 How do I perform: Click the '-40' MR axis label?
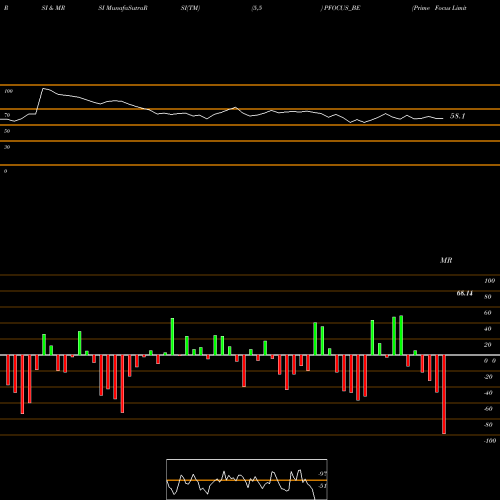pos(488,393)
